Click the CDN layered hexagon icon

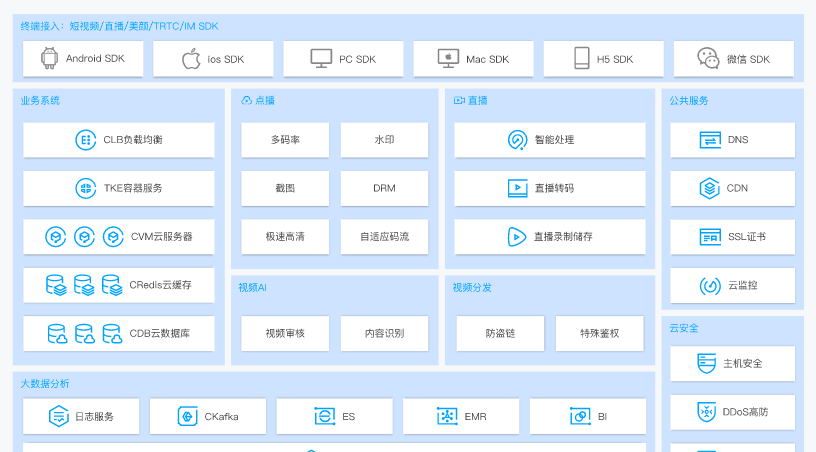pyautogui.click(x=709, y=188)
